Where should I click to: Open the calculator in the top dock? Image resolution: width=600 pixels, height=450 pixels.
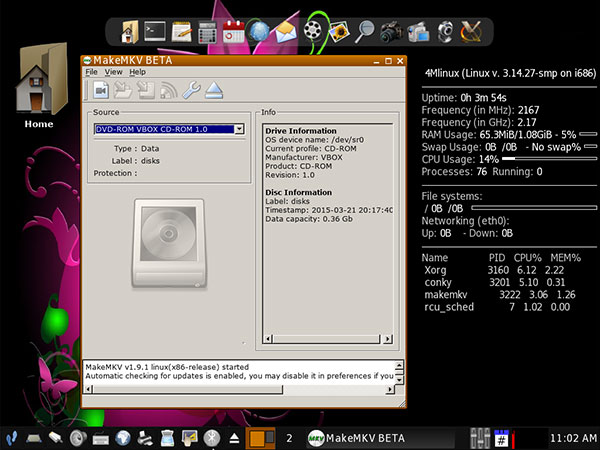[x=208, y=32]
